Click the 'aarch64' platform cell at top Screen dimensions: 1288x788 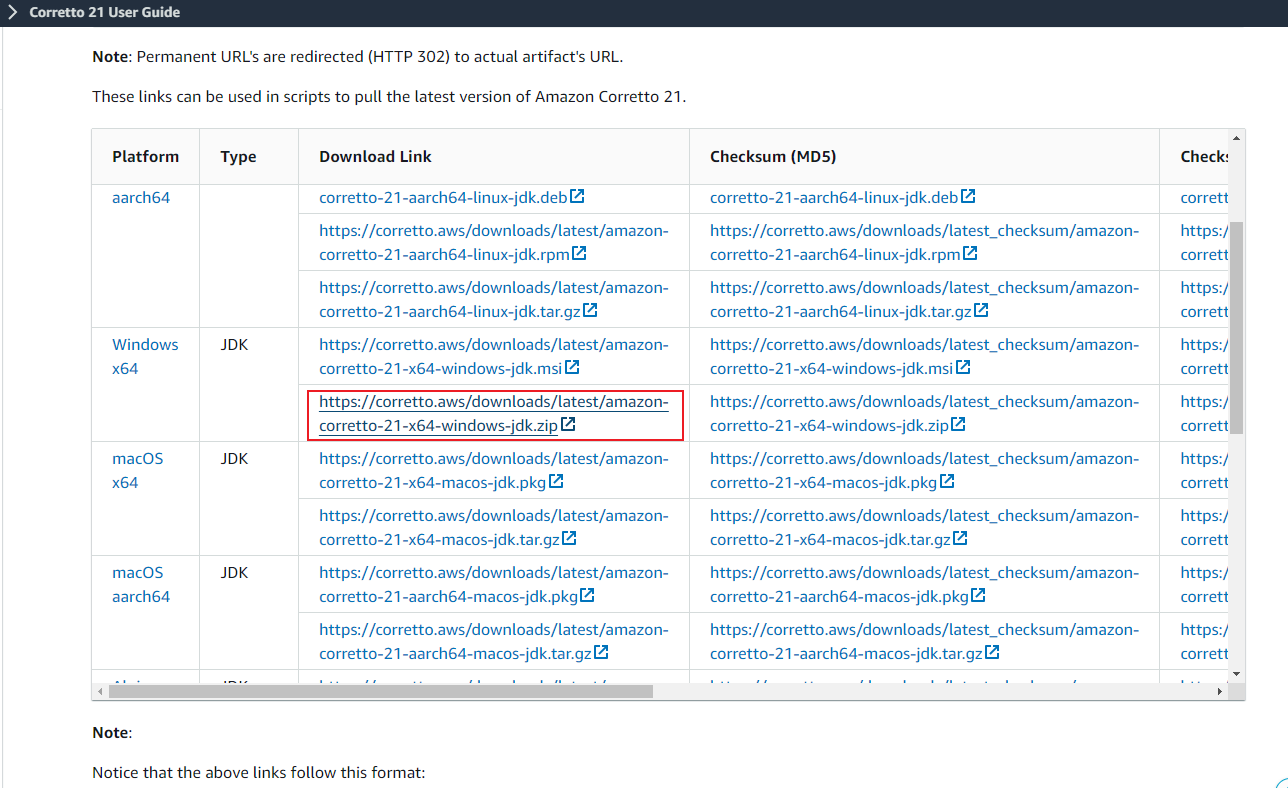pyautogui.click(x=141, y=198)
